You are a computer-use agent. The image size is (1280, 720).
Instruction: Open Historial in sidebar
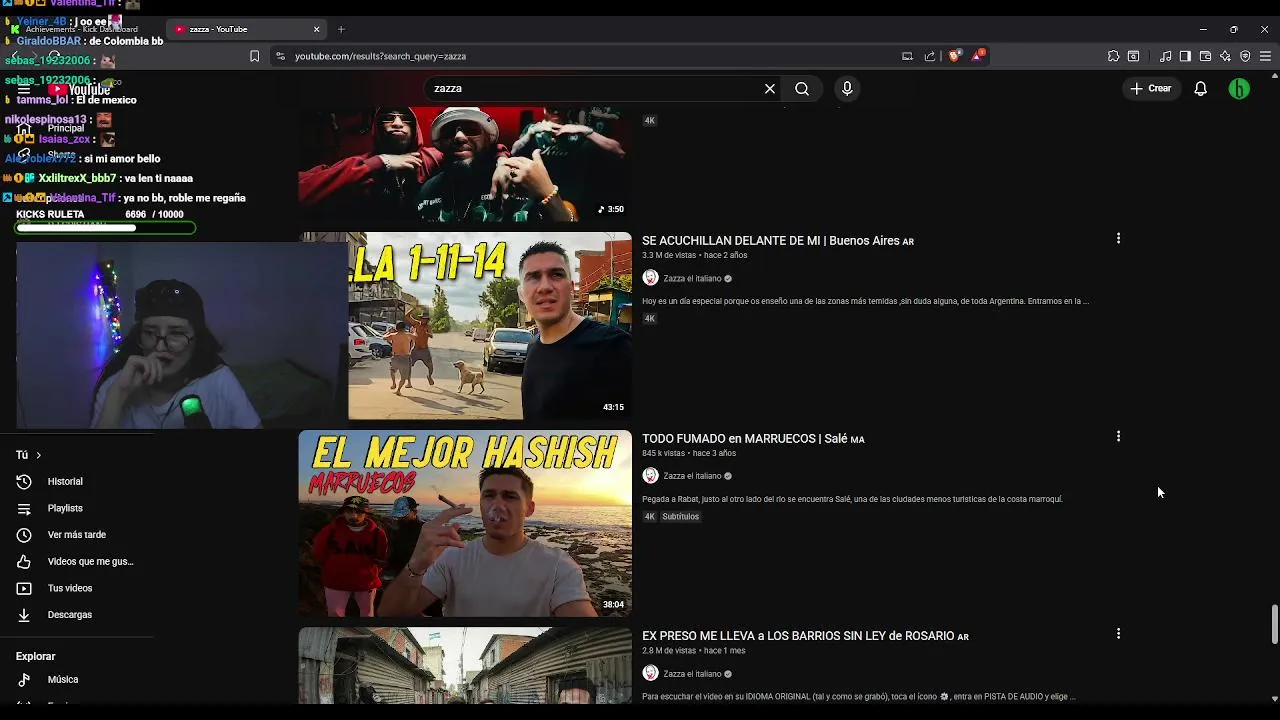point(77,482)
